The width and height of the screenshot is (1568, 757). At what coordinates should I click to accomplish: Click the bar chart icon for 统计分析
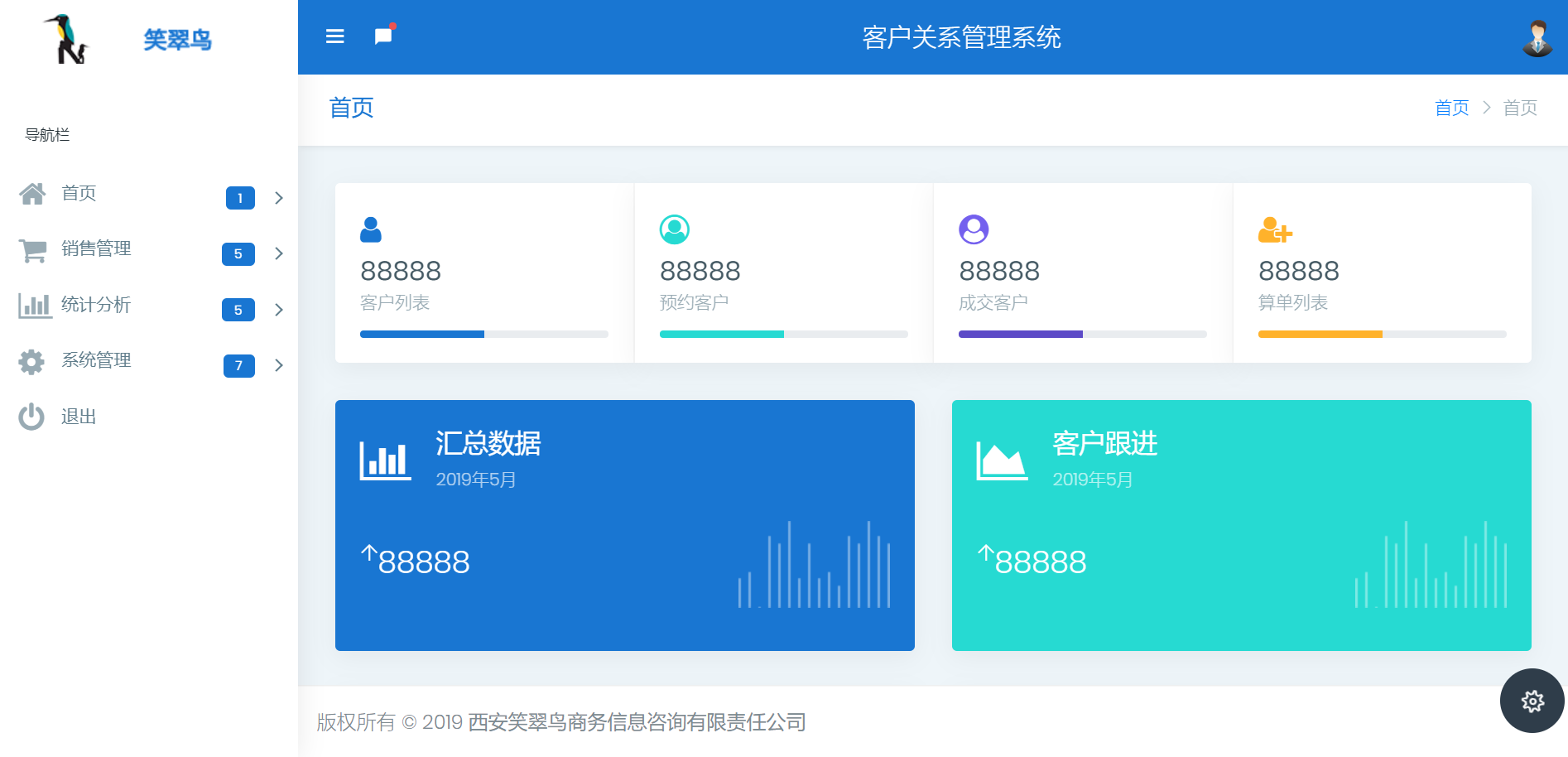click(34, 305)
